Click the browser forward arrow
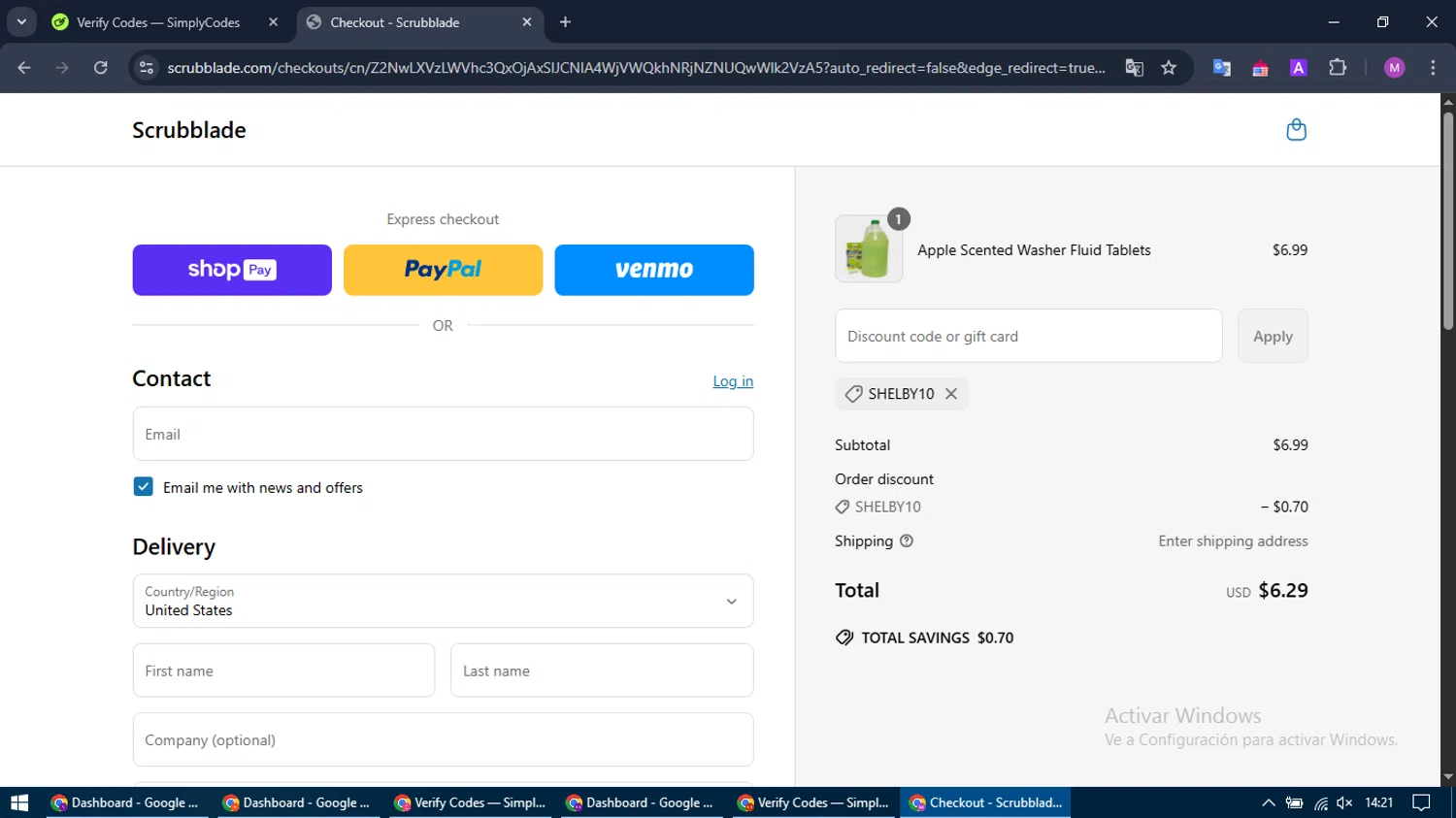The height and width of the screenshot is (818, 1456). coord(62,68)
